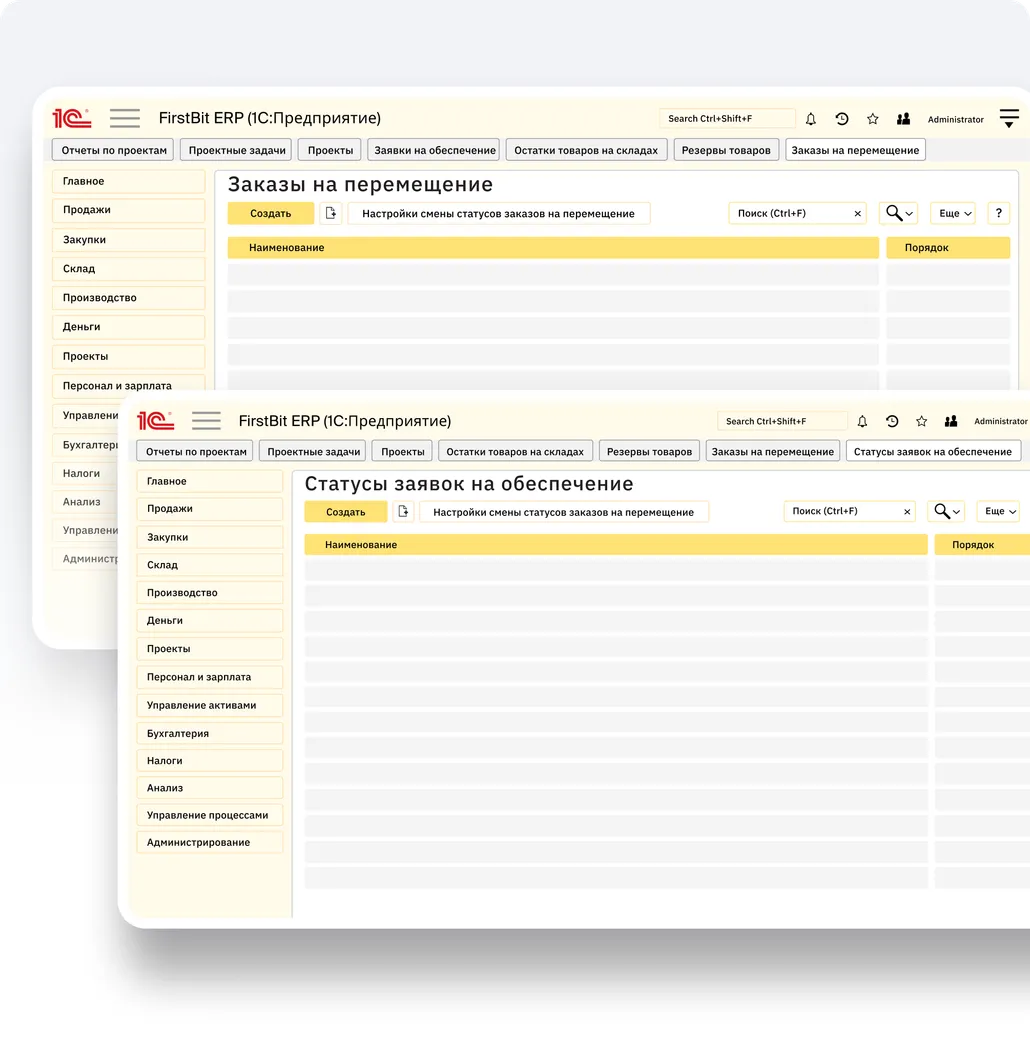Click the favorites star in front window header
The height and width of the screenshot is (1038, 1030).
point(921,422)
